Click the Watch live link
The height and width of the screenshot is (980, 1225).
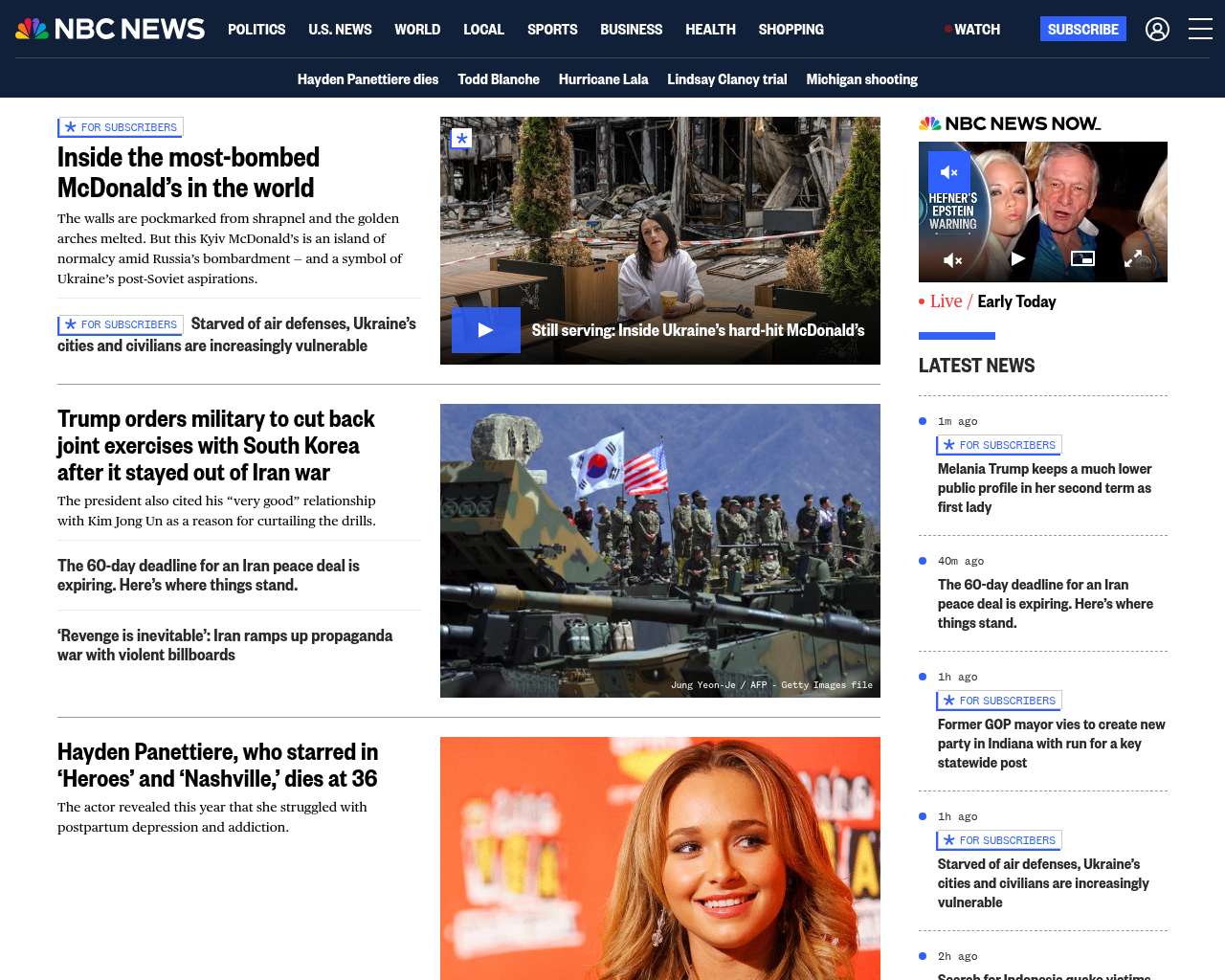pos(972,30)
